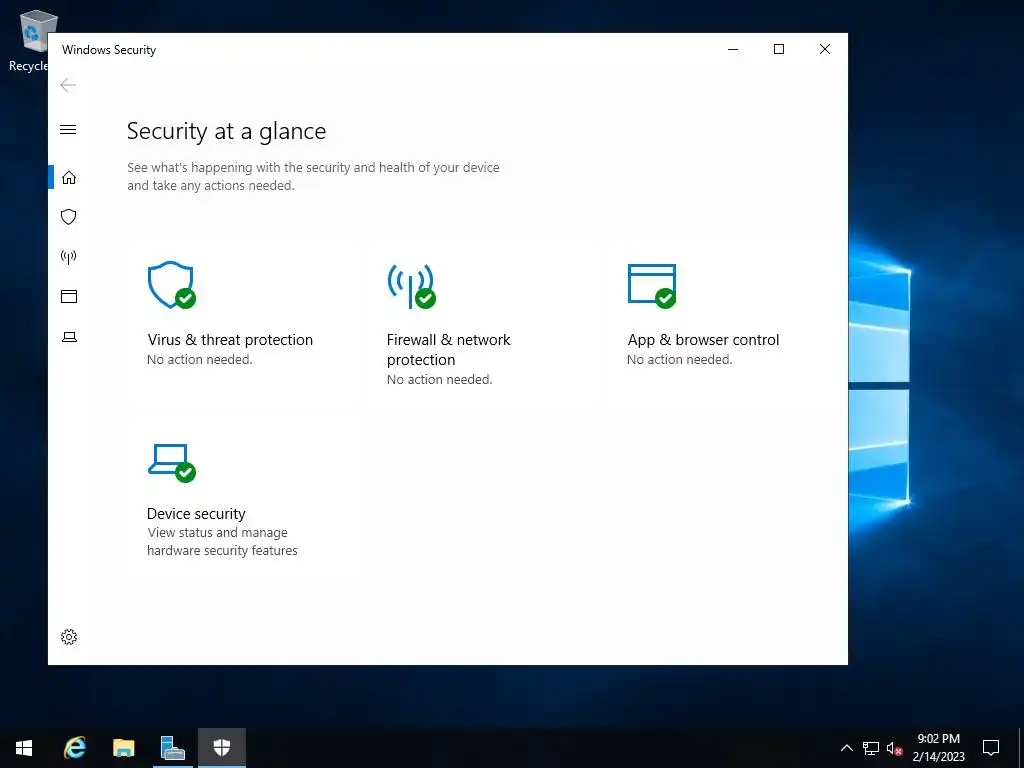Image resolution: width=1024 pixels, height=768 pixels.
Task: Click the Firewall & network antenna tile icon
Action: [411, 285]
